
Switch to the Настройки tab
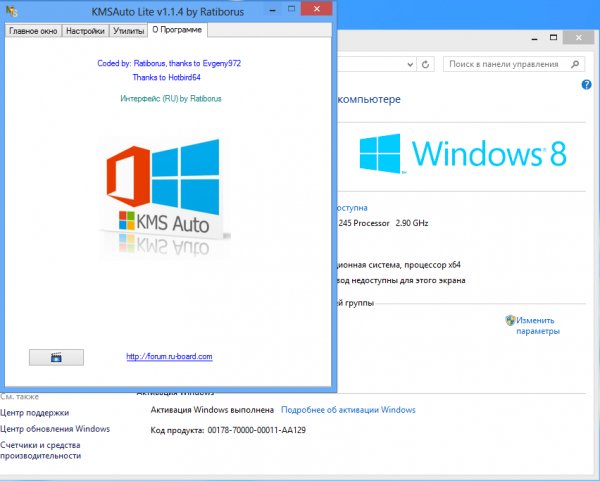85,31
